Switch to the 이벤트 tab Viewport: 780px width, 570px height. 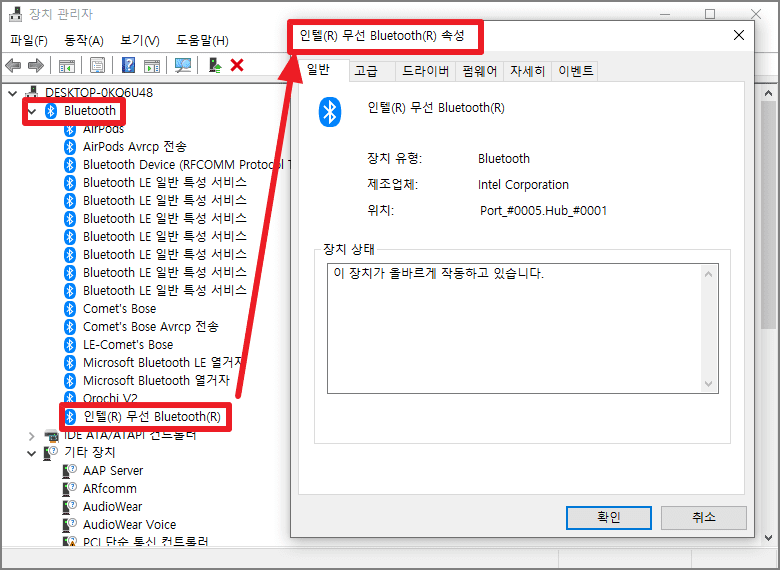pyautogui.click(x=576, y=71)
